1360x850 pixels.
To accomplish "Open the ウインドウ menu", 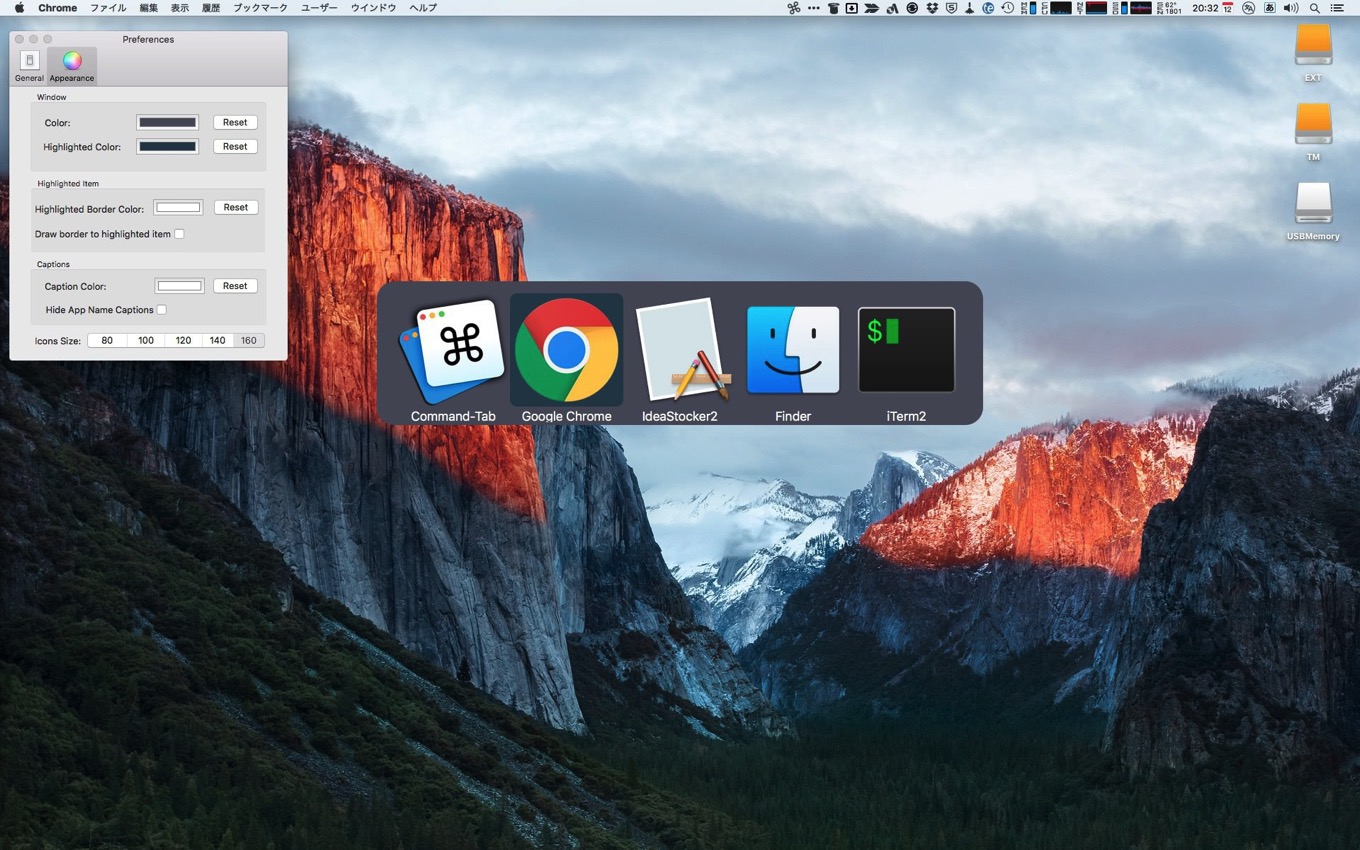I will click(x=373, y=8).
